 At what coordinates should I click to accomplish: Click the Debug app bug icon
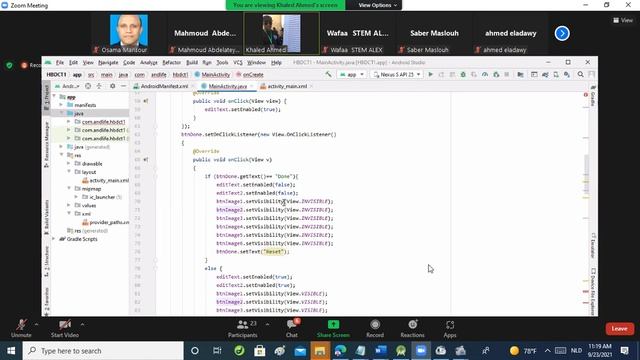[463, 75]
